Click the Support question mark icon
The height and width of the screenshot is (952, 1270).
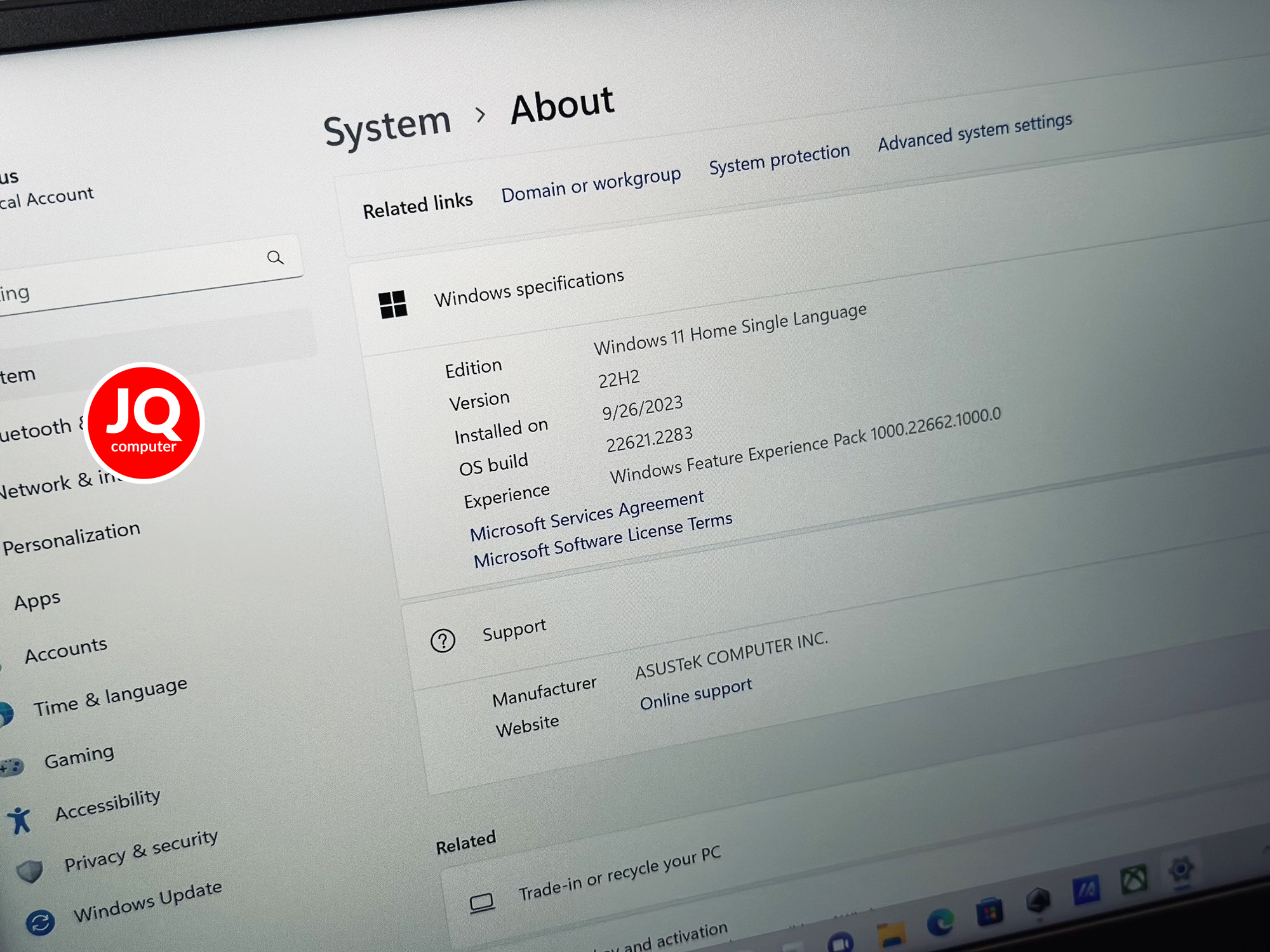click(x=443, y=641)
